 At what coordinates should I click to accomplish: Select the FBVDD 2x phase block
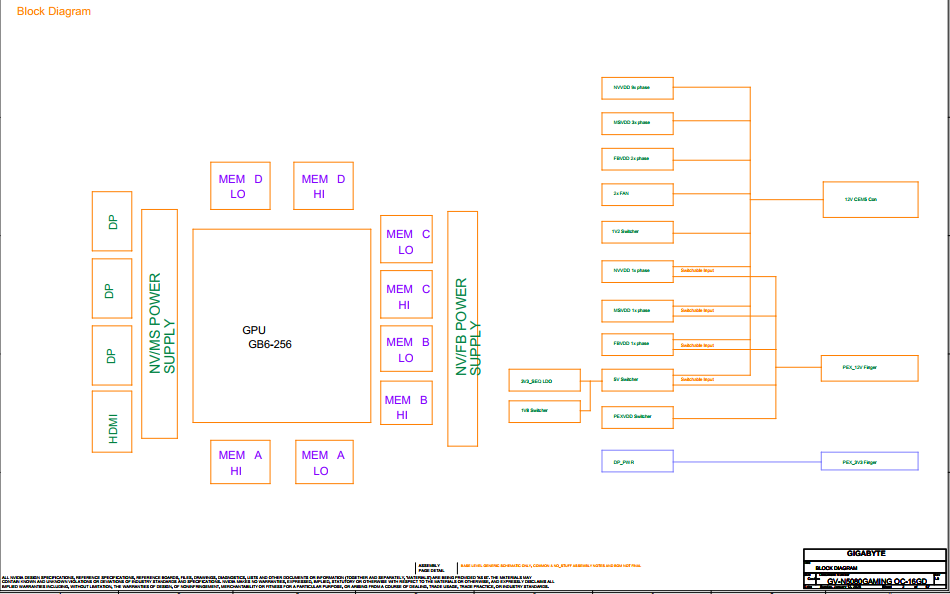pos(637,159)
